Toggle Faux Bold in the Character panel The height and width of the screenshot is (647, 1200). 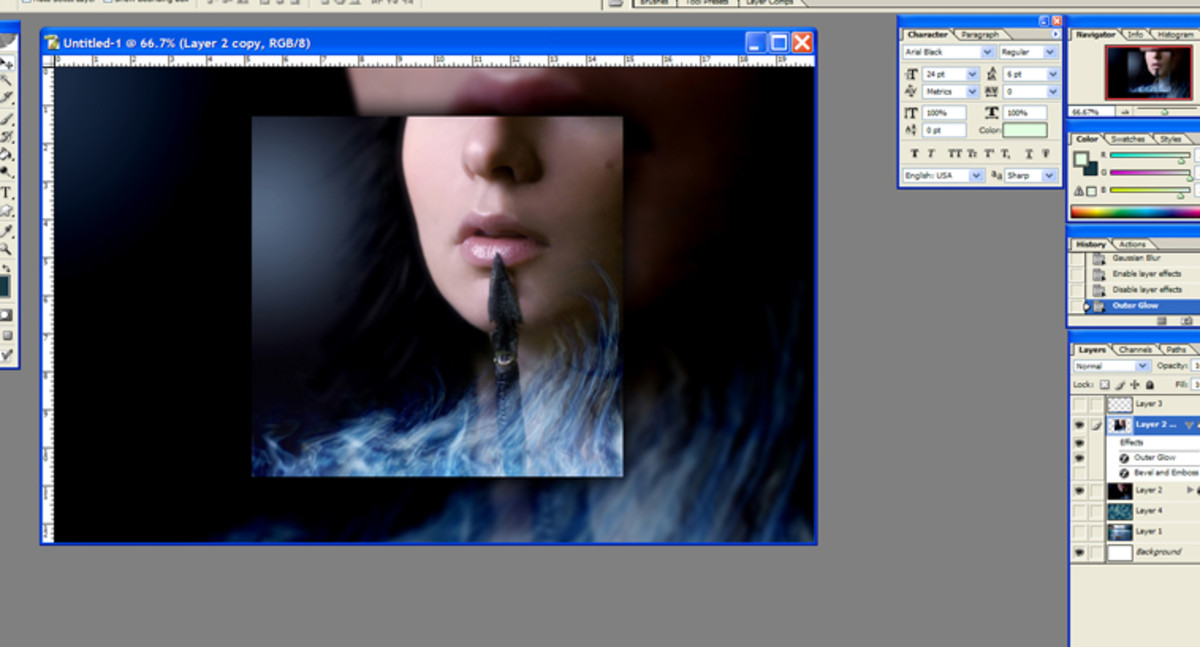[915, 154]
